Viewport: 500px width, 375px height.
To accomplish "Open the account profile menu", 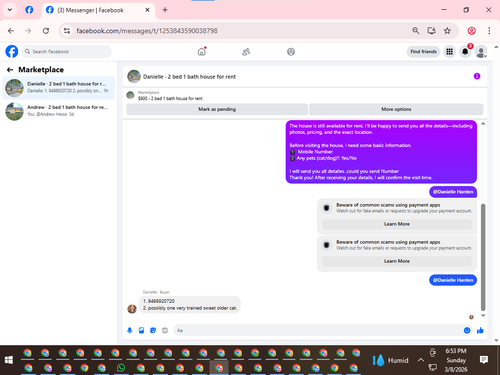I will pos(481,52).
